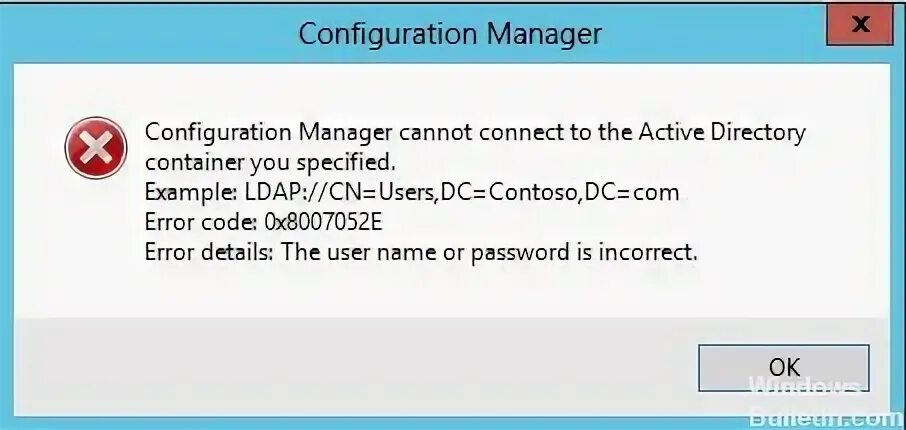Click the 'container you specified.' text line
The height and width of the screenshot is (430, 906).
270,161
